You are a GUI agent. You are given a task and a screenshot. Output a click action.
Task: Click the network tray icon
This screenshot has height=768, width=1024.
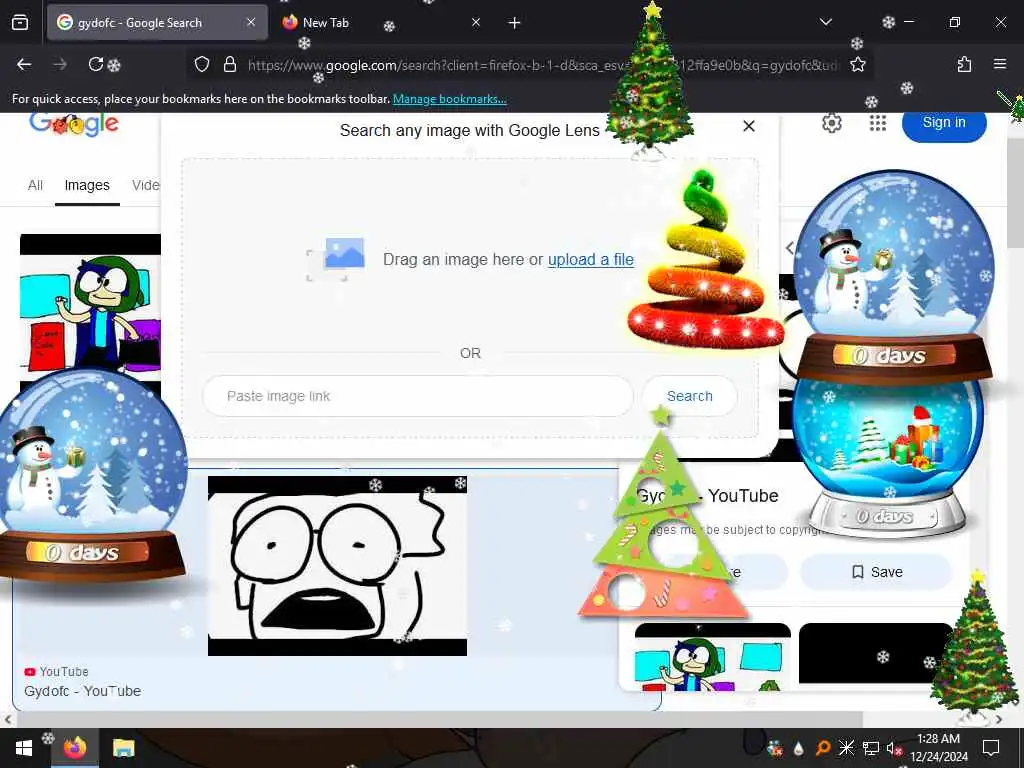(x=871, y=748)
